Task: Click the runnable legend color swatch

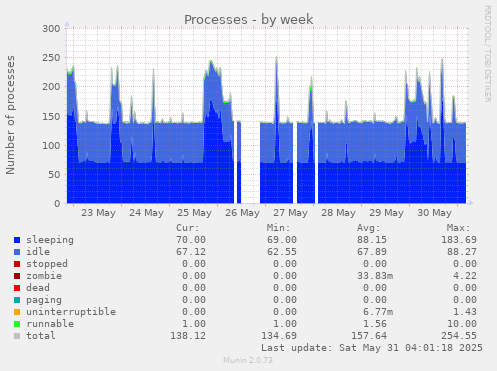Action: point(17,324)
